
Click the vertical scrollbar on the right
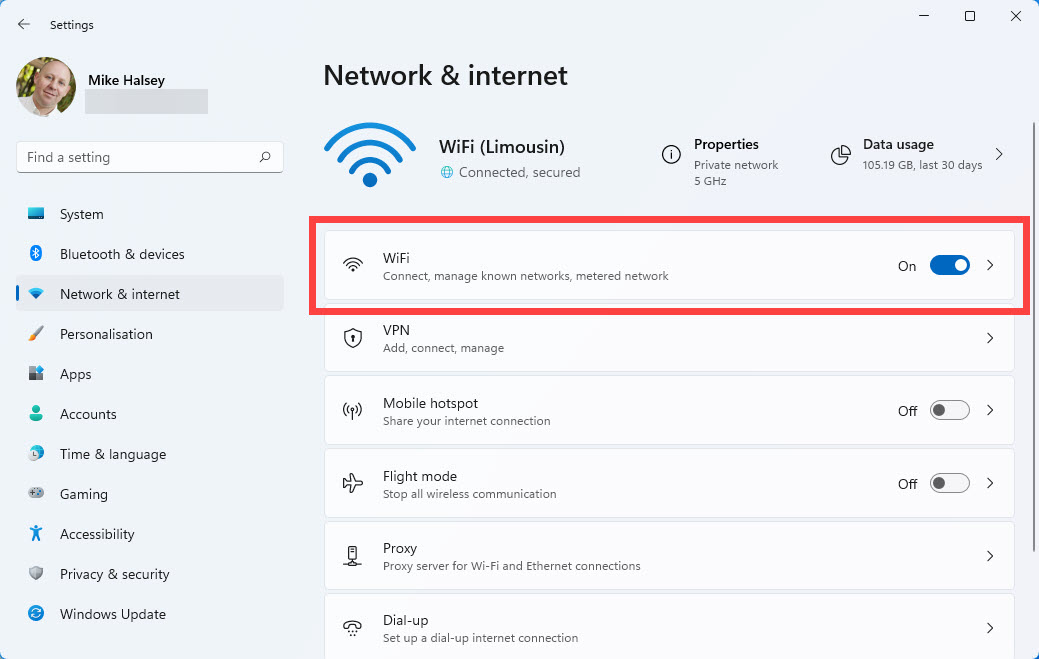pyautogui.click(x=1033, y=330)
